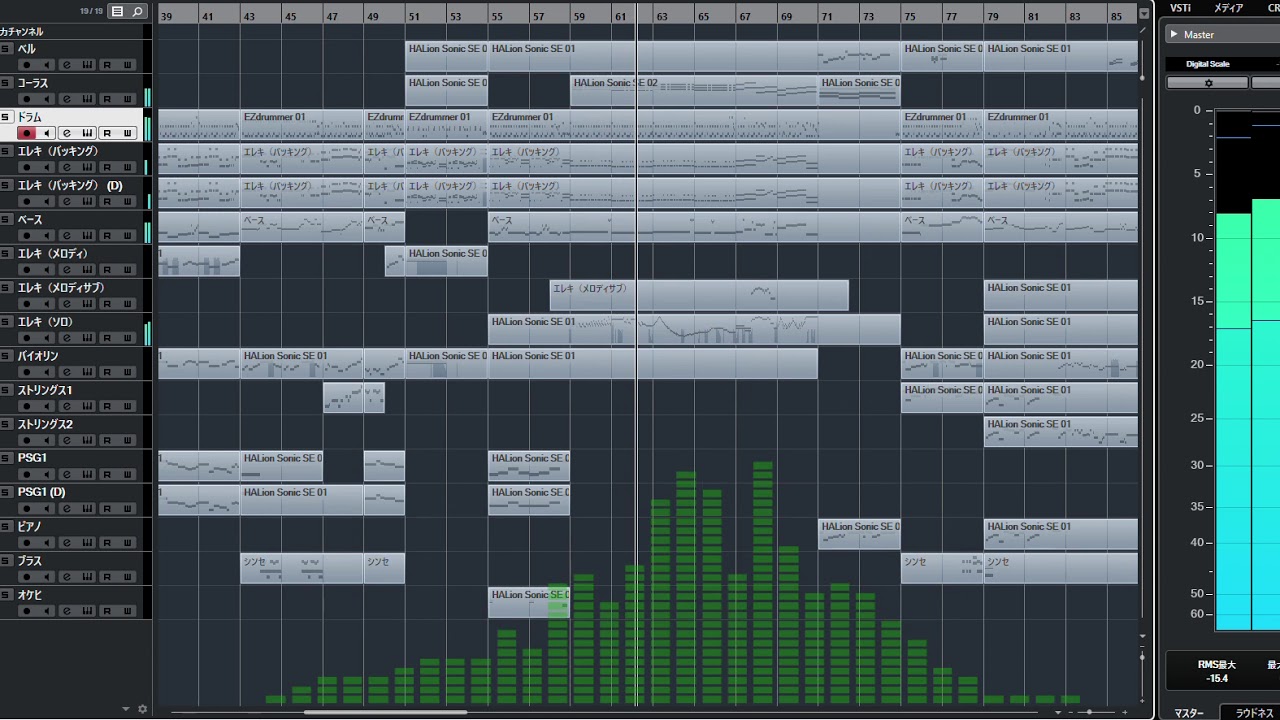1280x720 pixels.
Task: Switch to the マスター tab
Action: pyautogui.click(x=1189, y=713)
